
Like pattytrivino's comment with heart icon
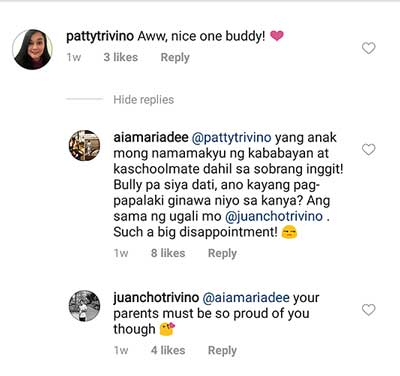point(369,48)
